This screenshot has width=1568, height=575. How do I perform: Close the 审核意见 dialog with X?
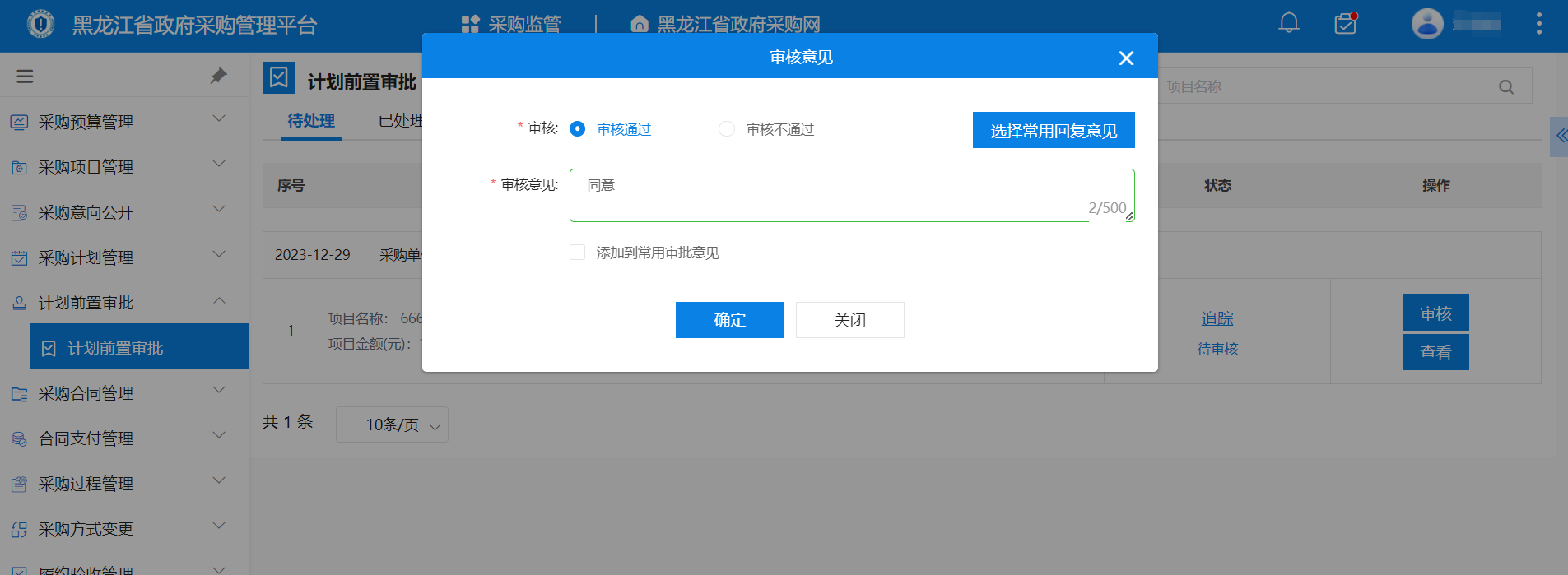(1126, 58)
